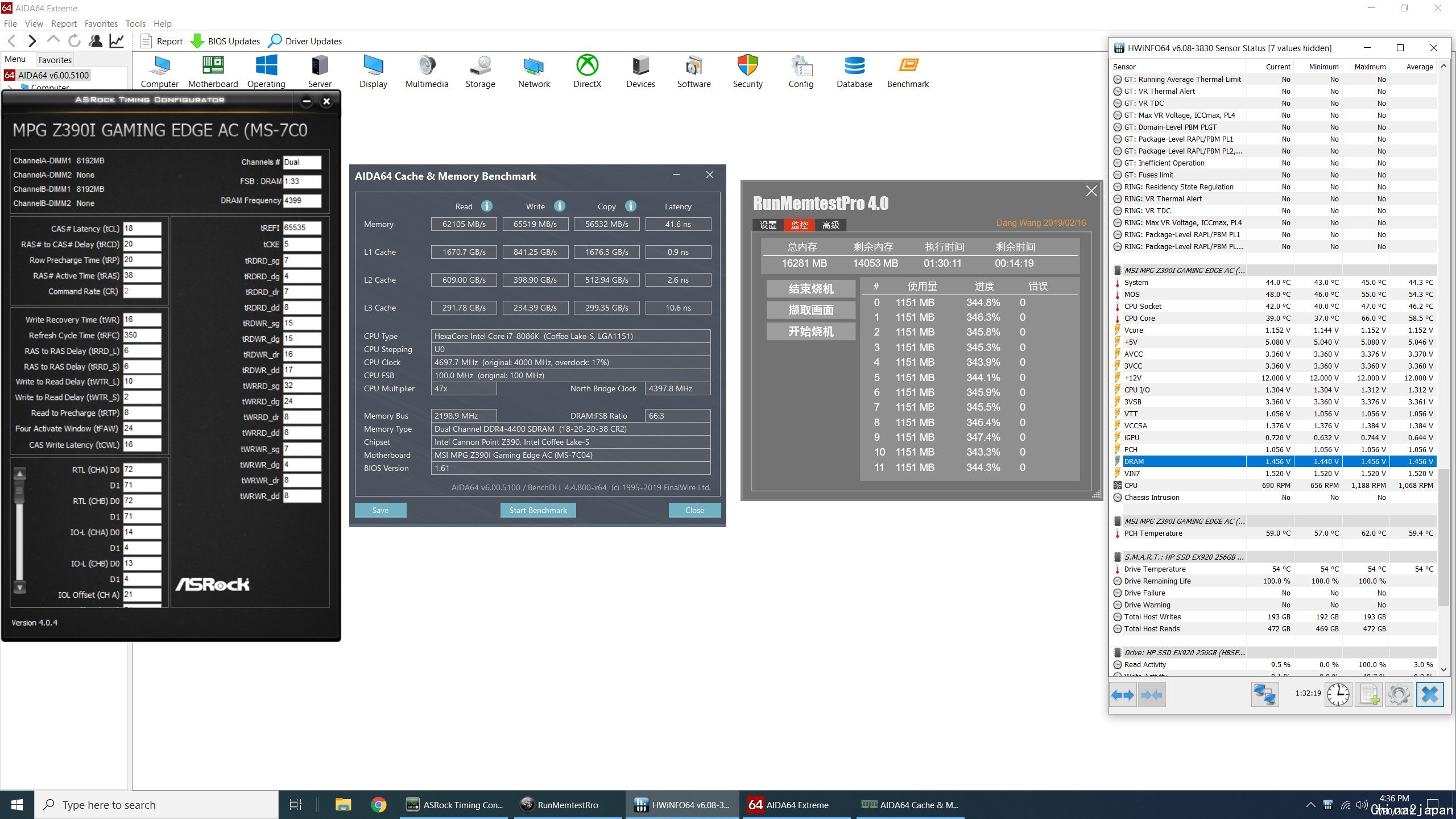Click the 撷取画面 button in RunMemtestPro
The image size is (1456, 819).
point(810,310)
